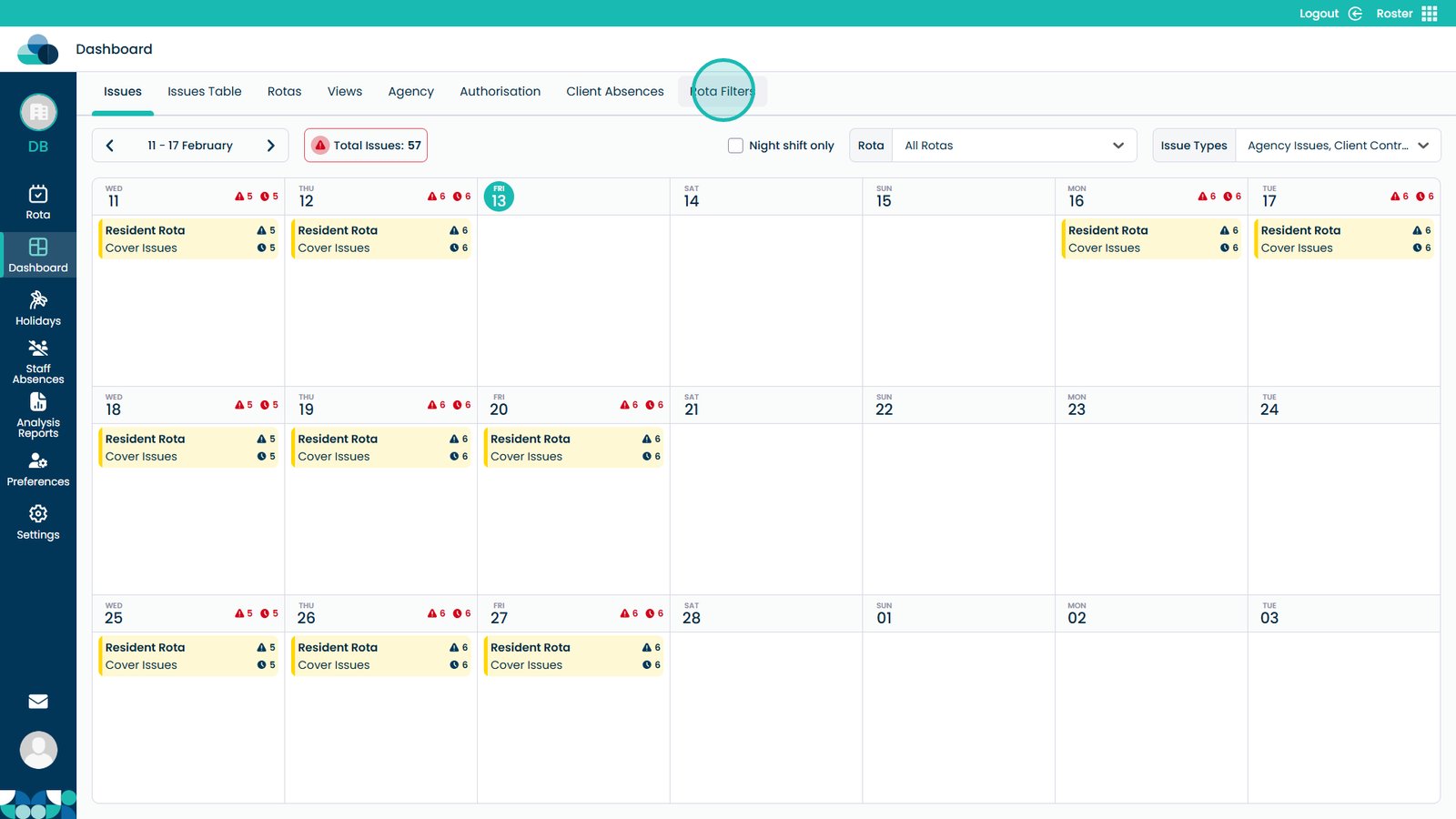Click the '11 - 17 February' date range
Screen dimensions: 1456x819
tap(190, 146)
